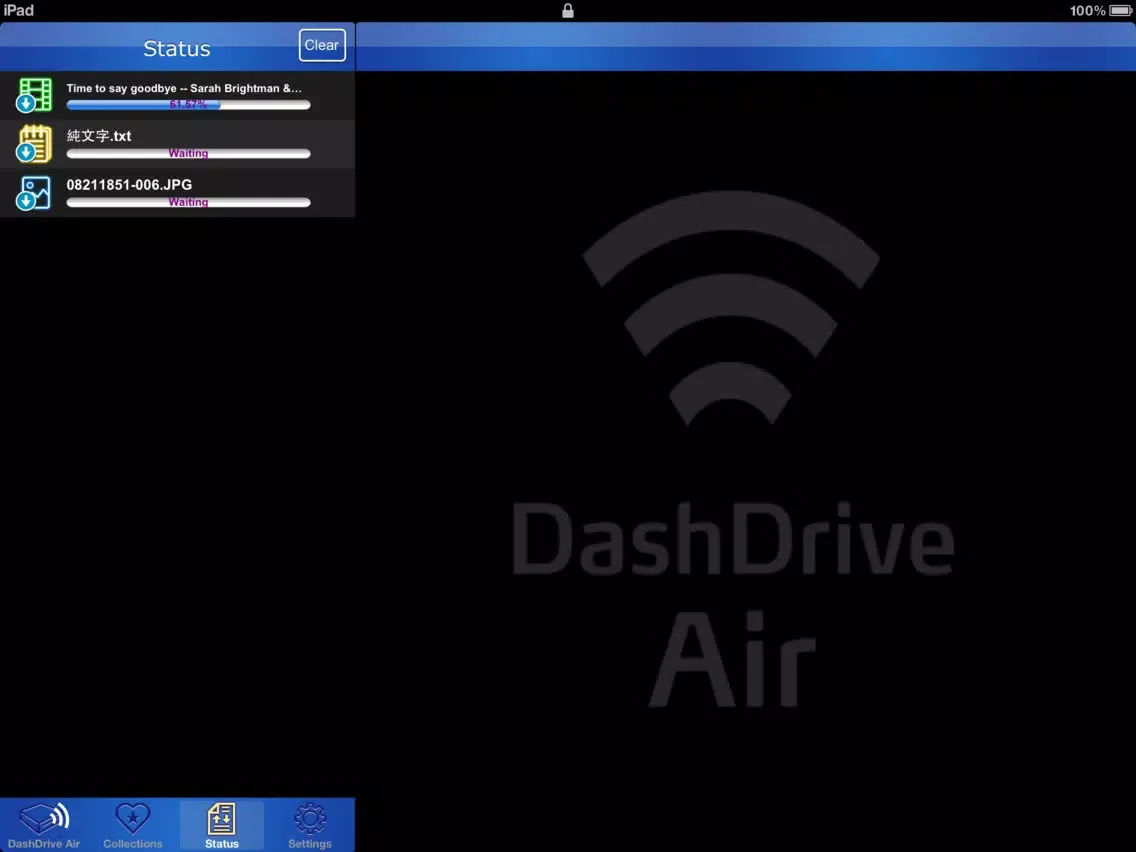Click the progress bar showing 61.57%
The width and height of the screenshot is (1136, 852).
tap(188, 105)
